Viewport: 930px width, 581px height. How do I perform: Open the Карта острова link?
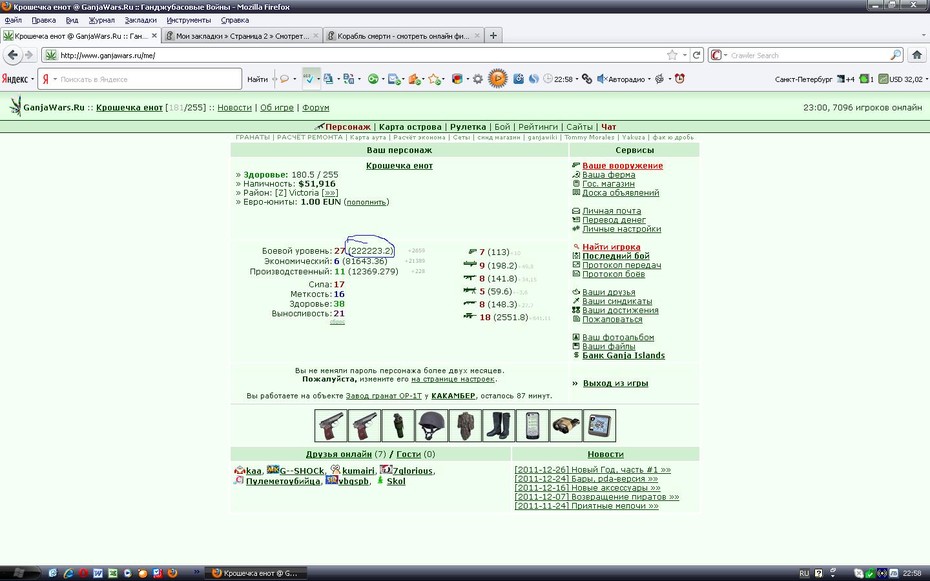410,127
